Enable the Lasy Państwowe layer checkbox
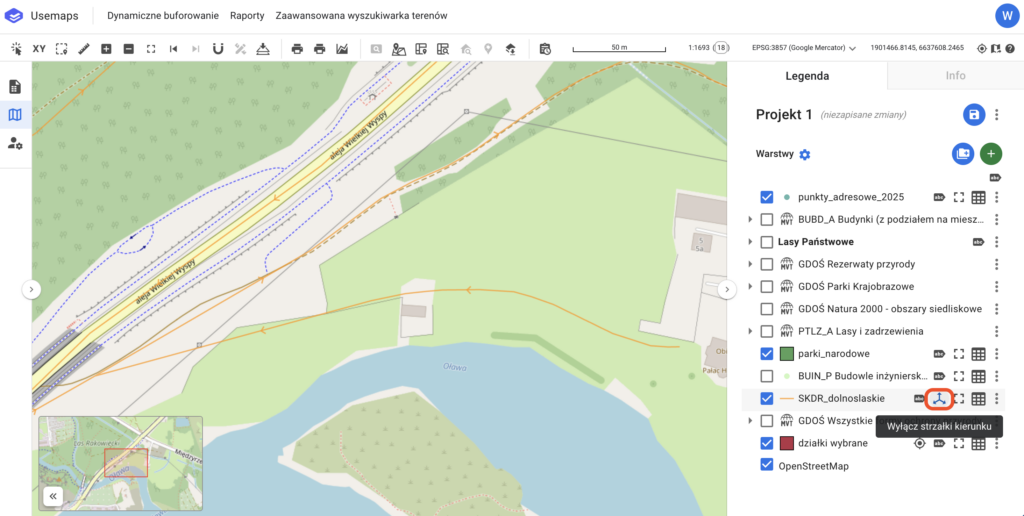This screenshot has width=1024, height=516. click(x=767, y=242)
